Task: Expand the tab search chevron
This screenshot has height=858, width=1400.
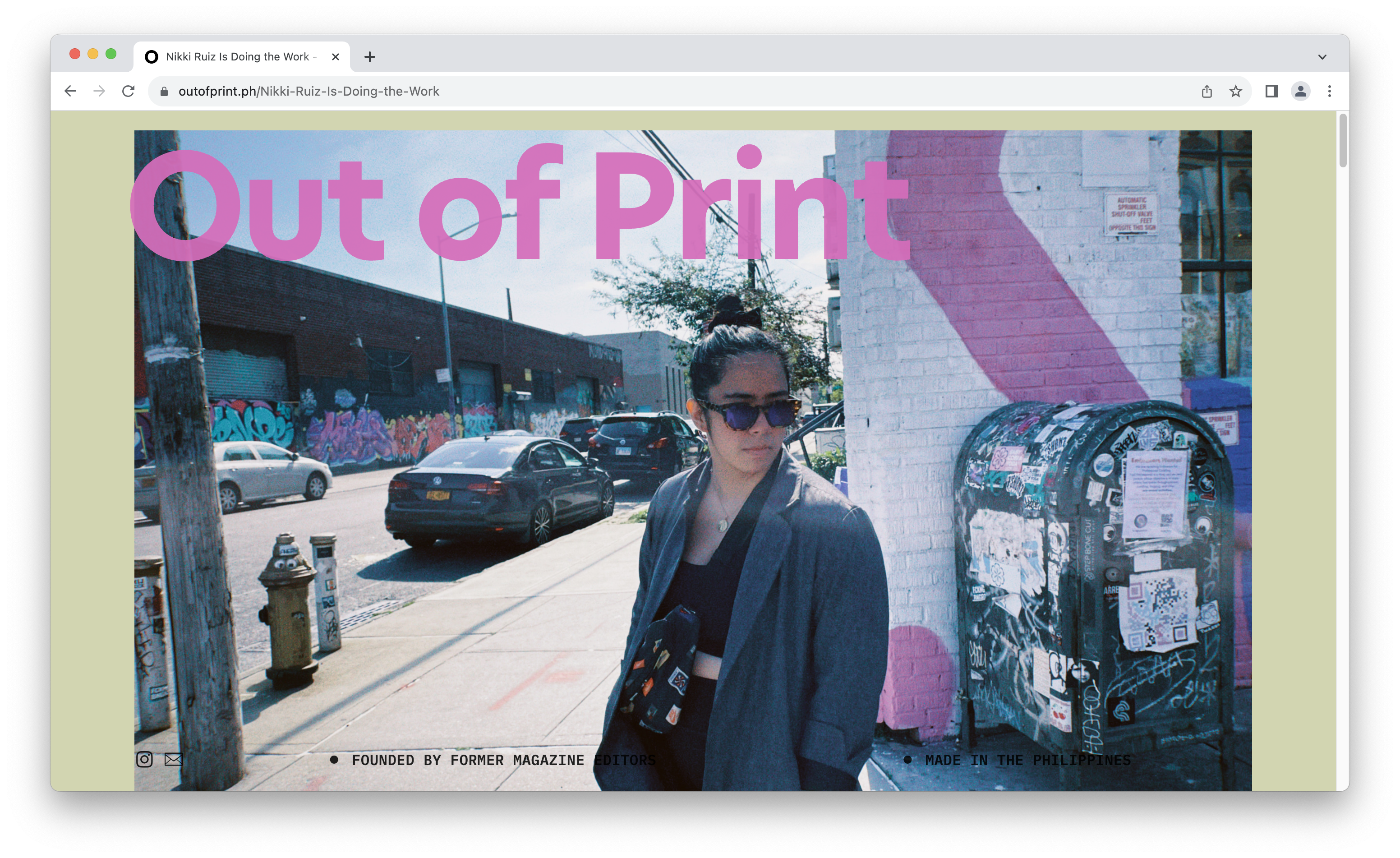Action: (1322, 57)
